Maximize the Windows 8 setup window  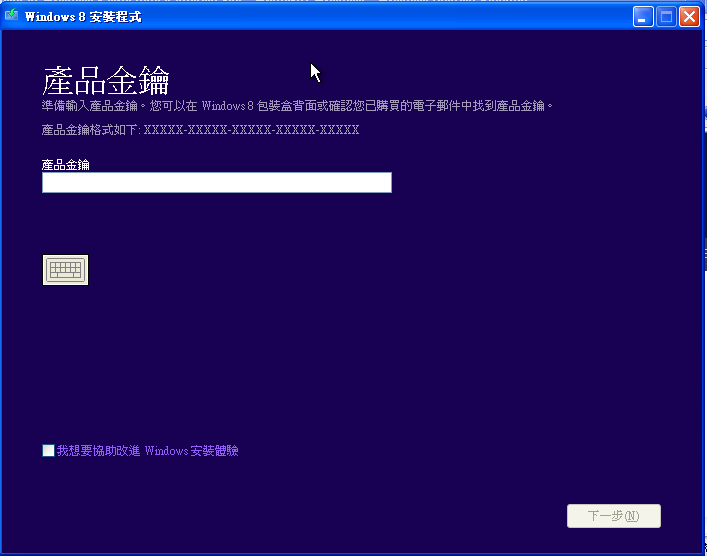[x=666, y=17]
